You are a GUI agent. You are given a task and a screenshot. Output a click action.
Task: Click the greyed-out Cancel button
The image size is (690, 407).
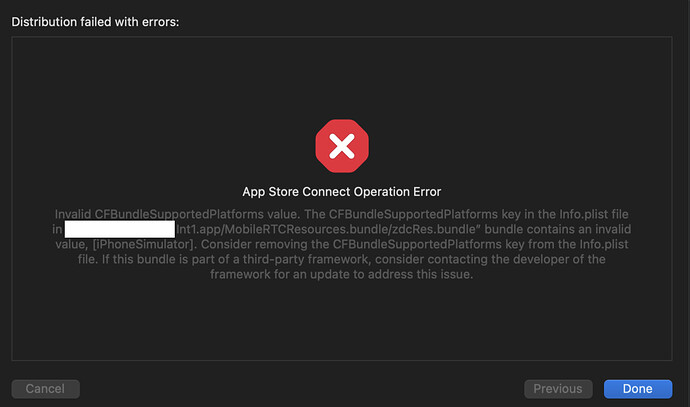[x=45, y=389]
